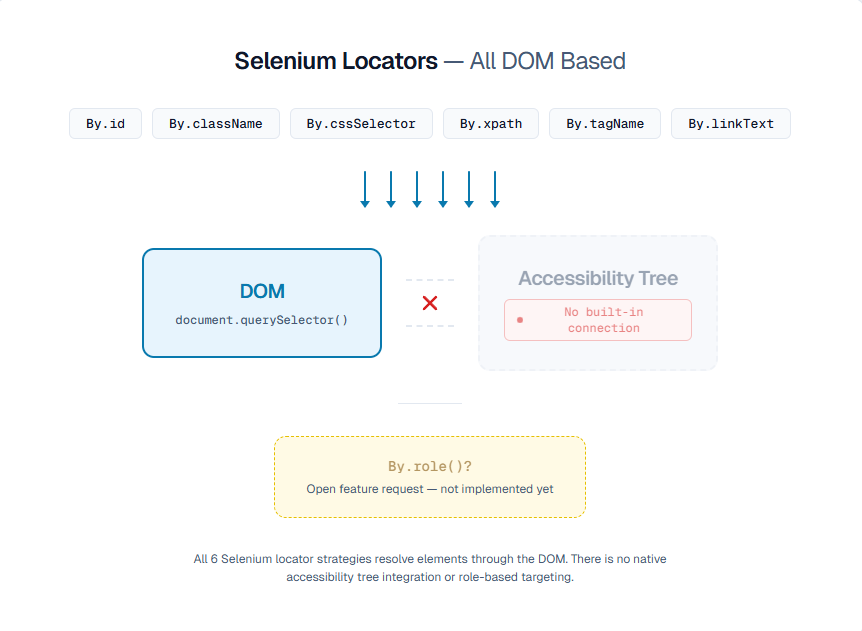862x631 pixels.
Task: Click the last downward arrow icon
Action: 495,189
